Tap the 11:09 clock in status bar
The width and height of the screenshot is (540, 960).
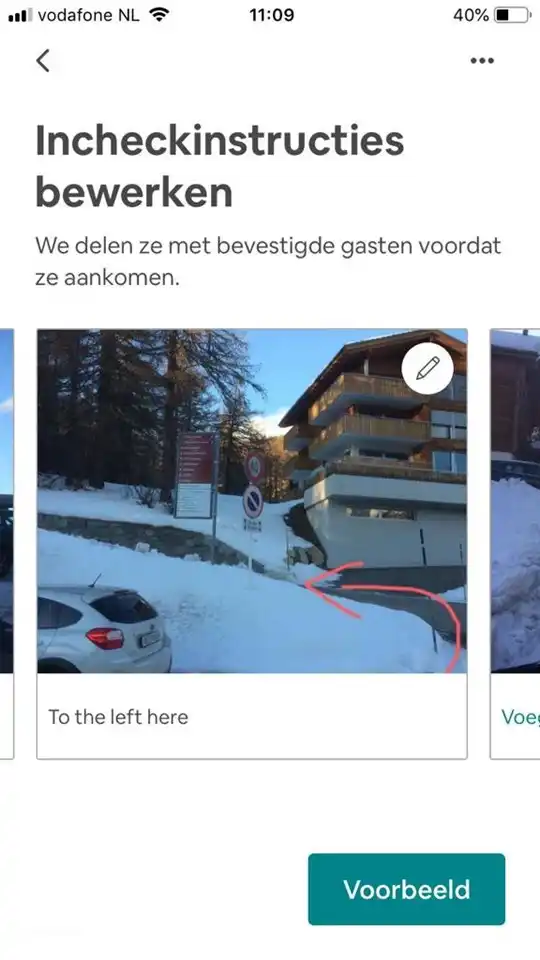click(271, 15)
